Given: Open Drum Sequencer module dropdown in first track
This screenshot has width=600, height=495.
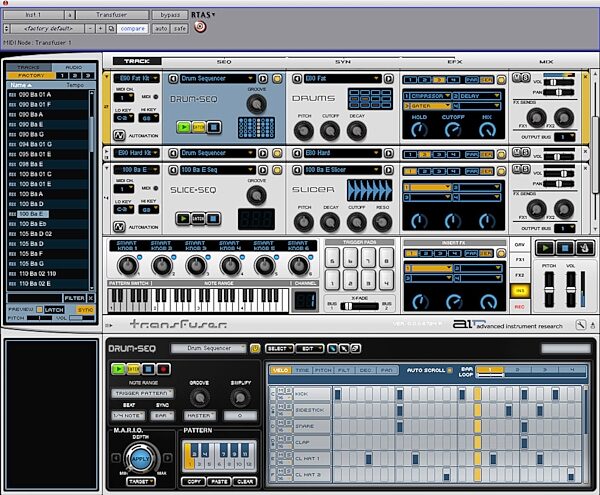Looking at the screenshot, I should [217, 79].
